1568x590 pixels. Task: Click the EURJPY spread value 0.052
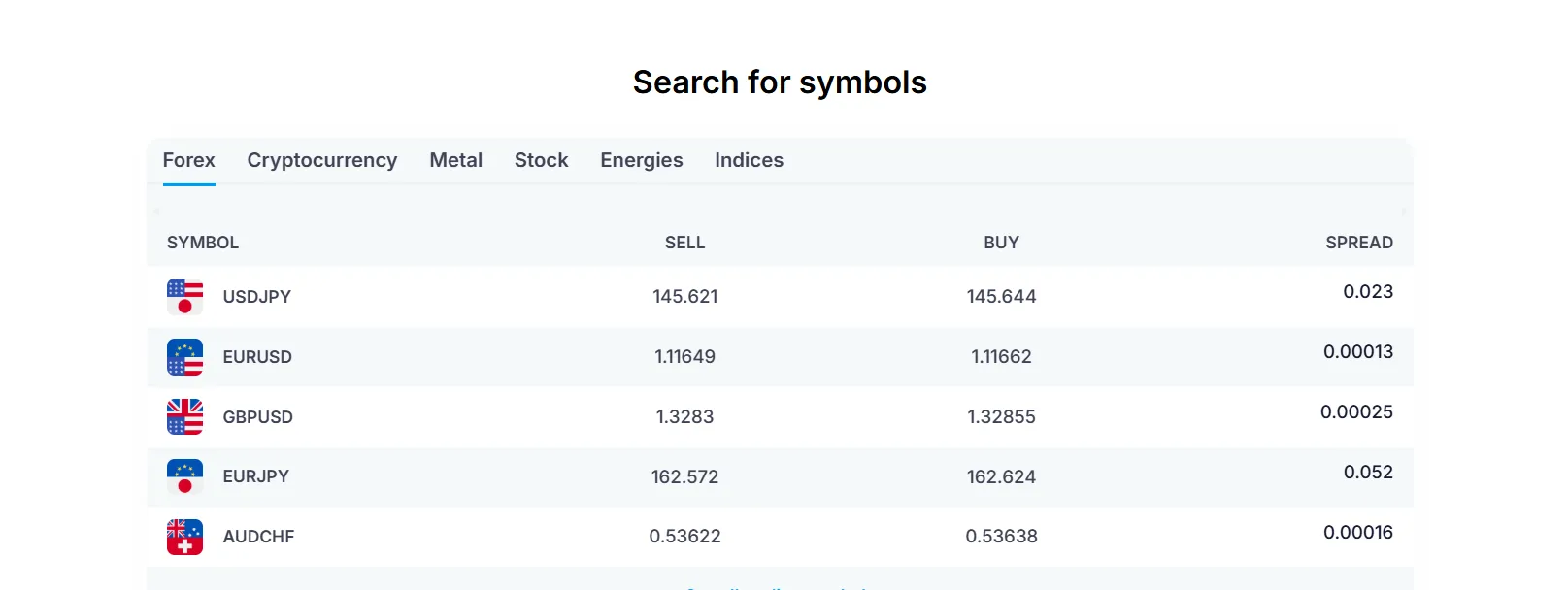[x=1368, y=473]
